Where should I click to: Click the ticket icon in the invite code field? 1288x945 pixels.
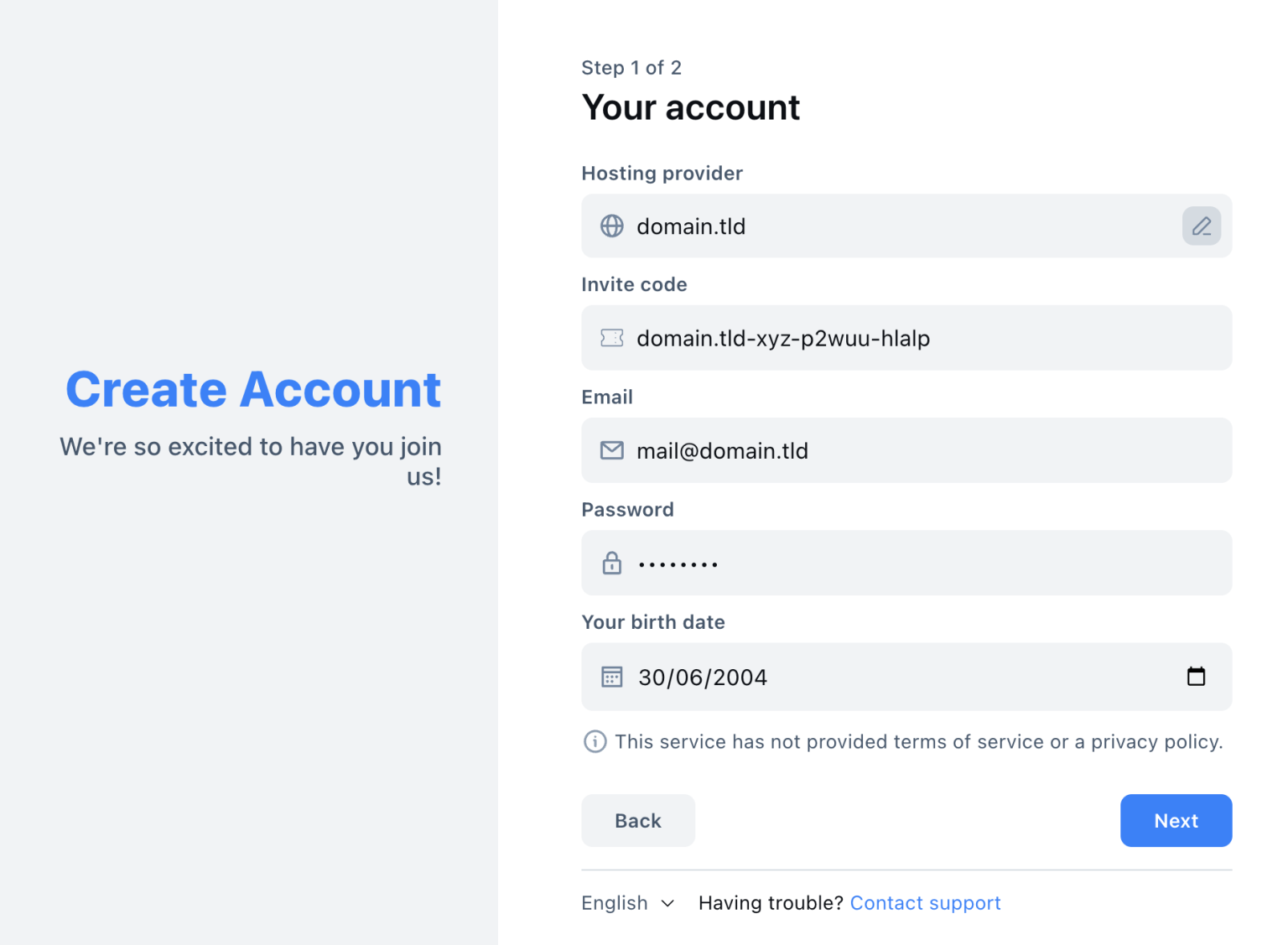(x=611, y=338)
